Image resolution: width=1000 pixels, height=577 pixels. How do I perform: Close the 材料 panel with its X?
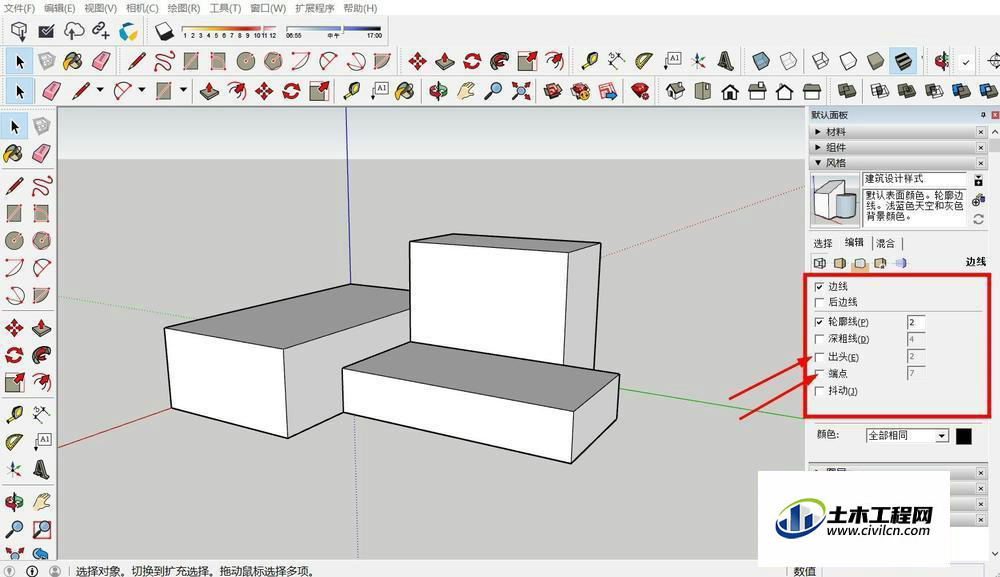tap(981, 131)
